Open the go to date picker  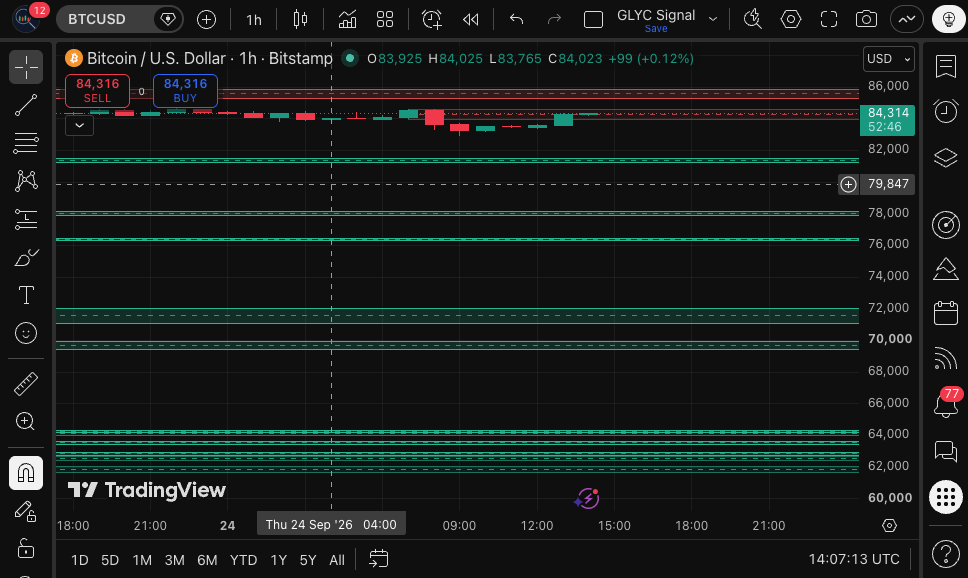coord(378,559)
